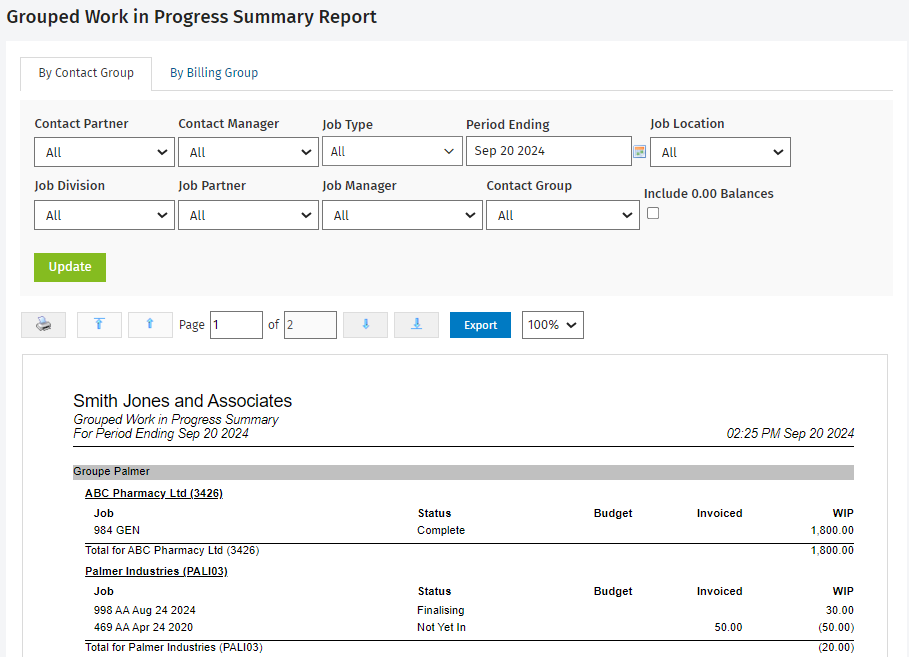Viewport: 909px width, 657px height.
Task: Go to the next report page
Action: [x=365, y=325]
